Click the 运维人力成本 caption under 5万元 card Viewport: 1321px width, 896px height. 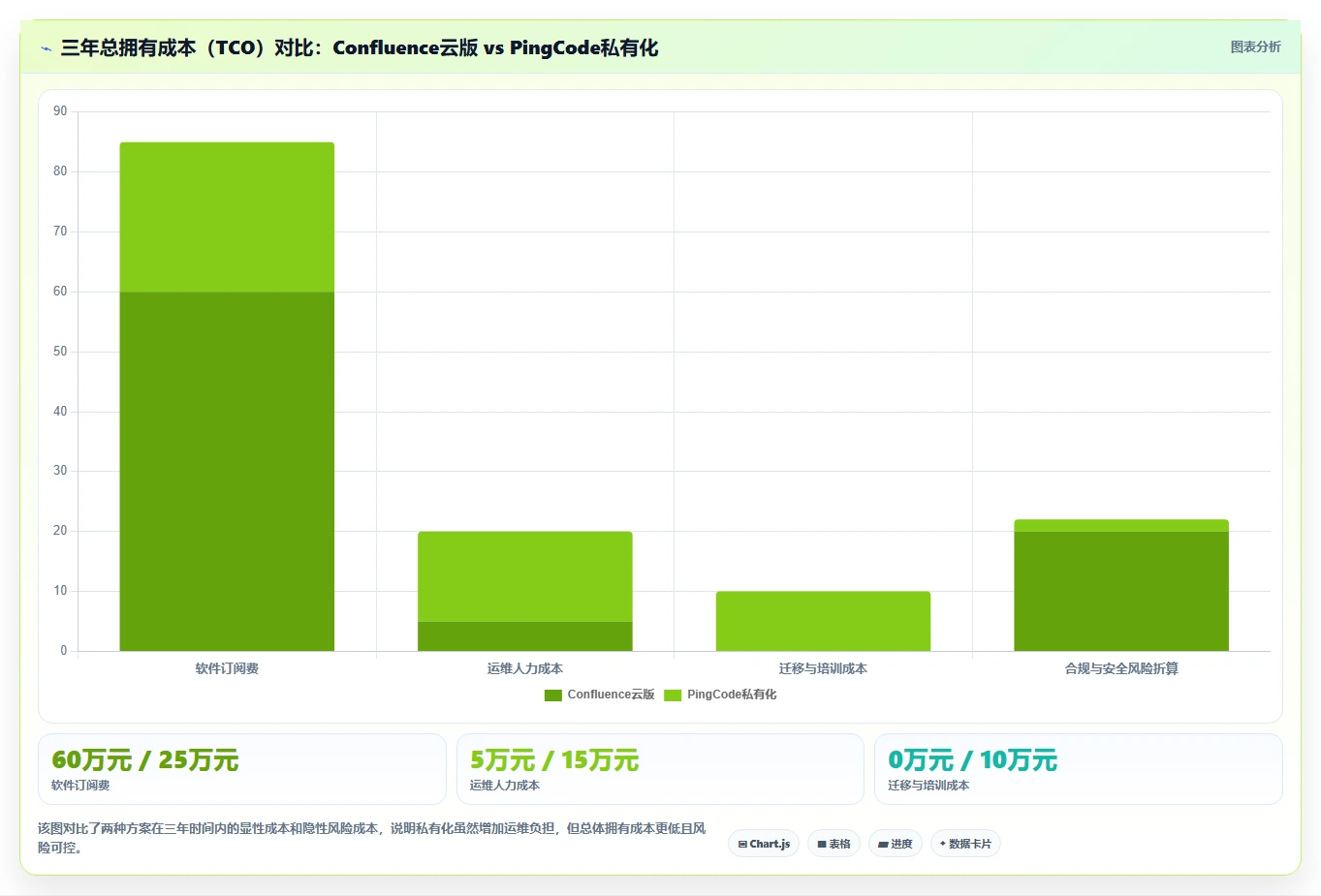point(505,786)
